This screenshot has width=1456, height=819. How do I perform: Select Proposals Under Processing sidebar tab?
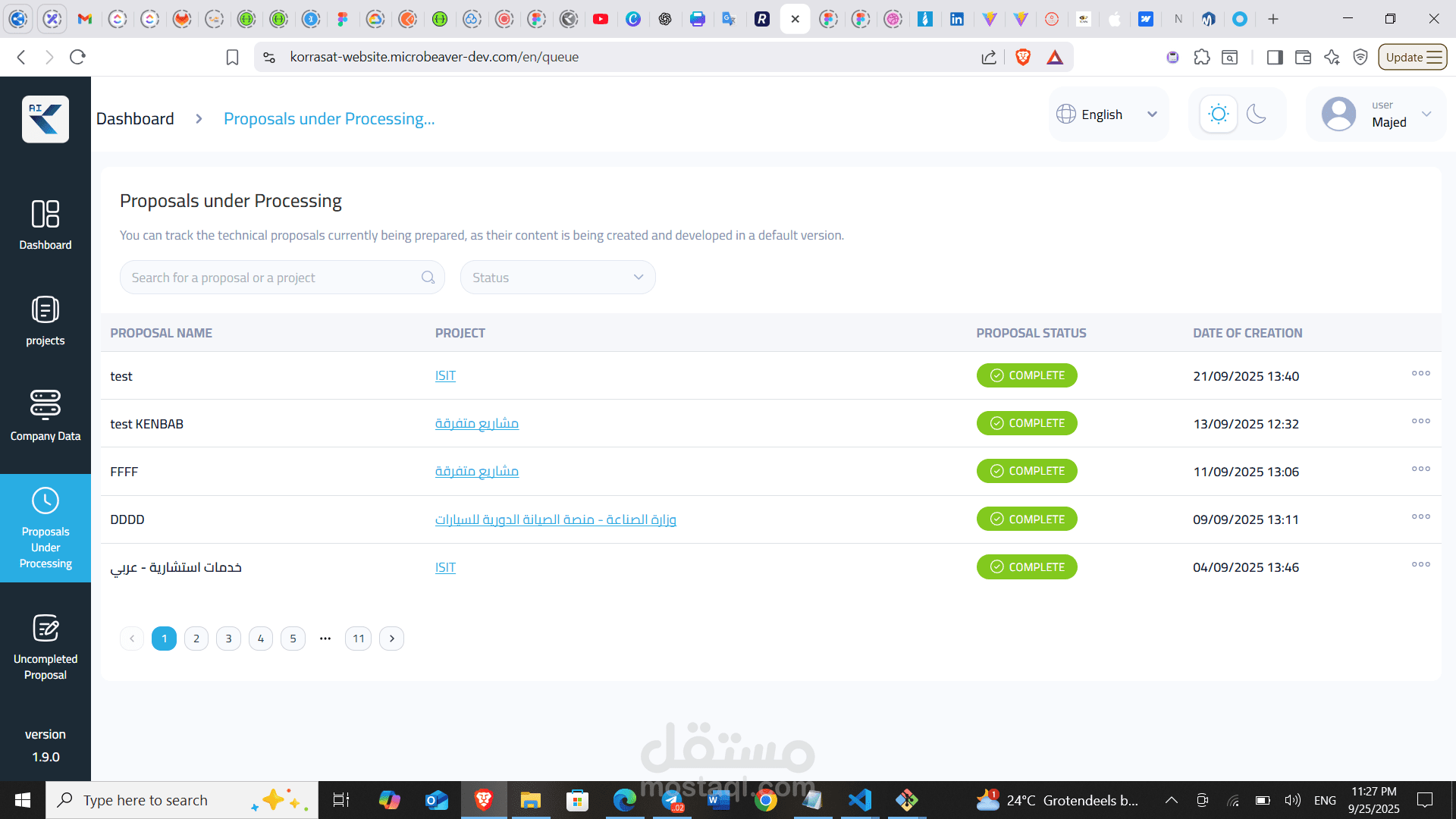[x=45, y=529]
